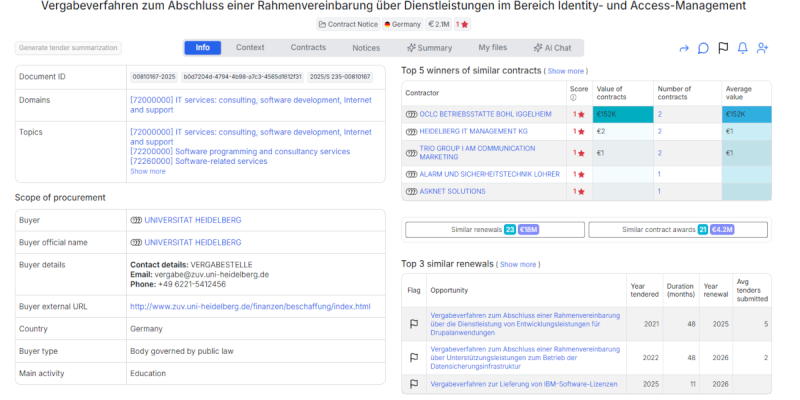Click the Contract Notice badge
800x400 pixels.
[348, 24]
